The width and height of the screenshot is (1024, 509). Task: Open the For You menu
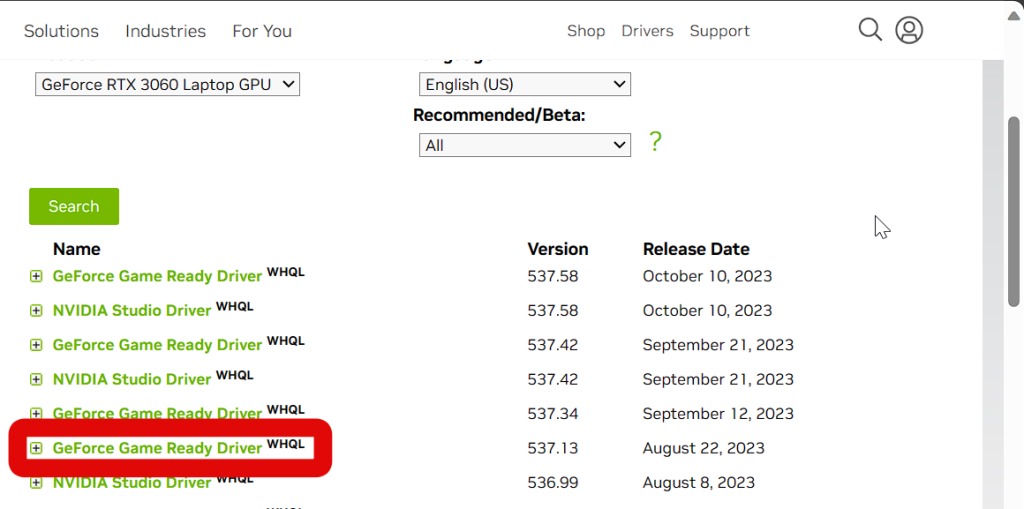click(262, 31)
